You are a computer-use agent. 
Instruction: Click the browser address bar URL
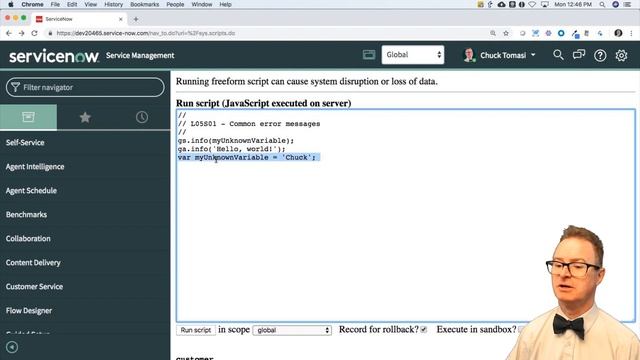pyautogui.click(x=146, y=33)
